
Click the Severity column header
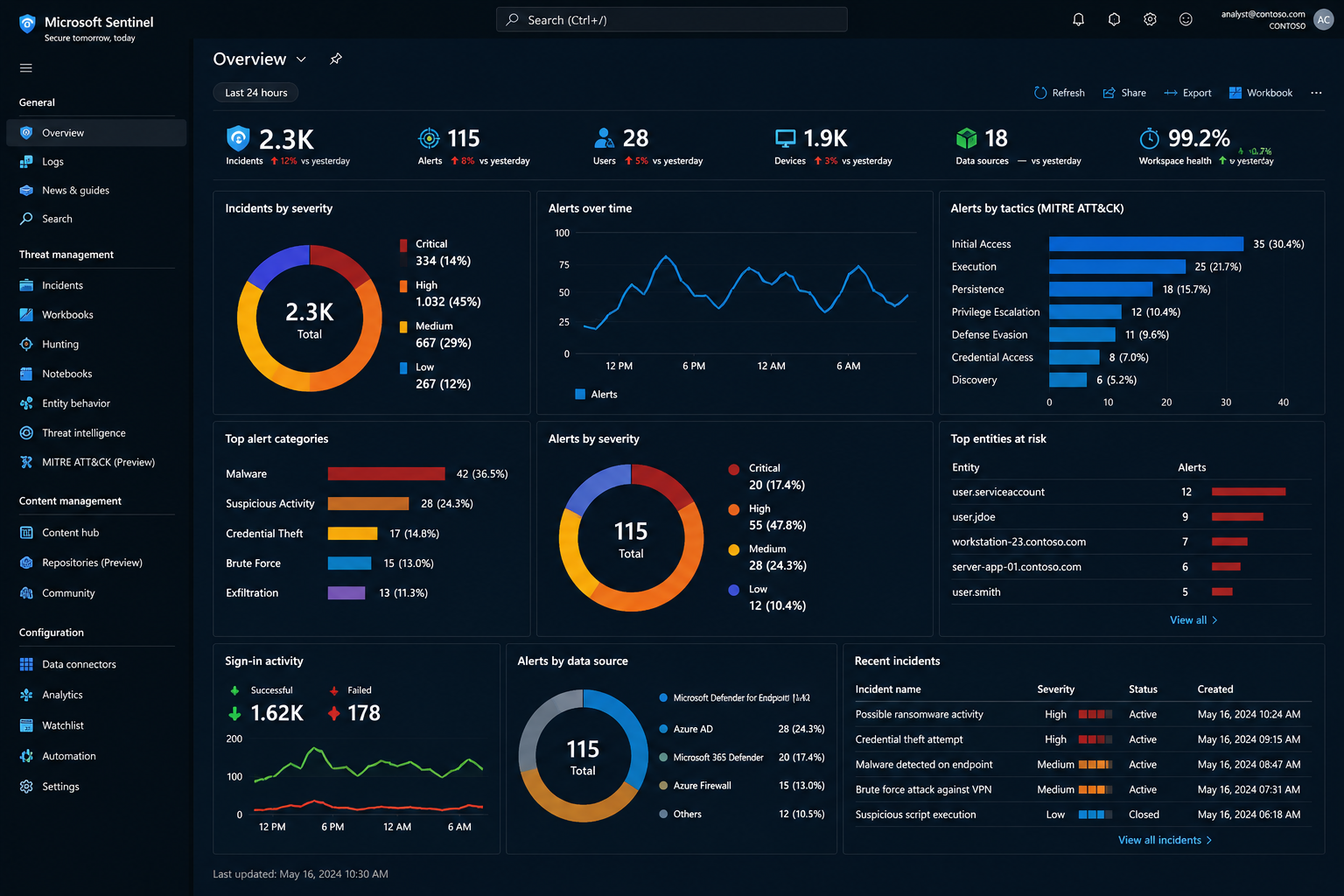point(1056,689)
